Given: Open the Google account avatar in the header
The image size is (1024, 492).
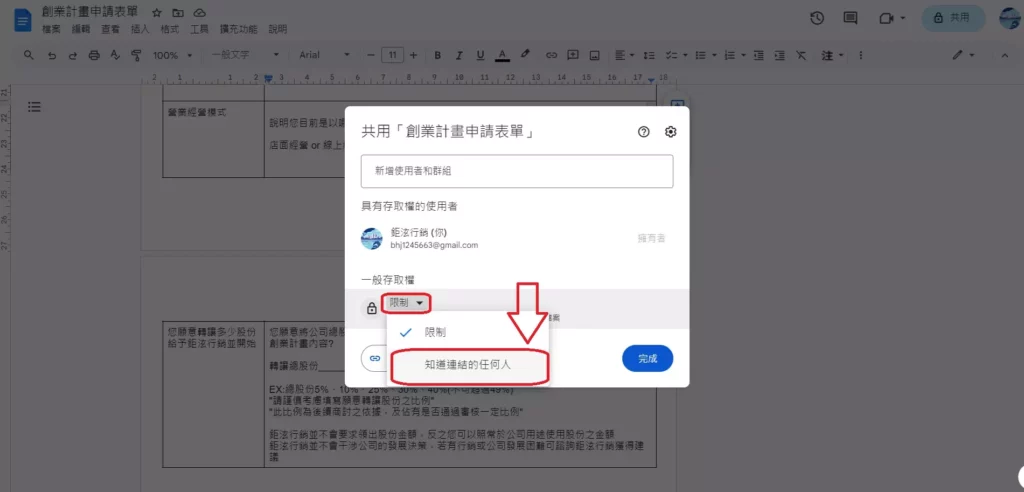Looking at the screenshot, I should pos(1011,18).
